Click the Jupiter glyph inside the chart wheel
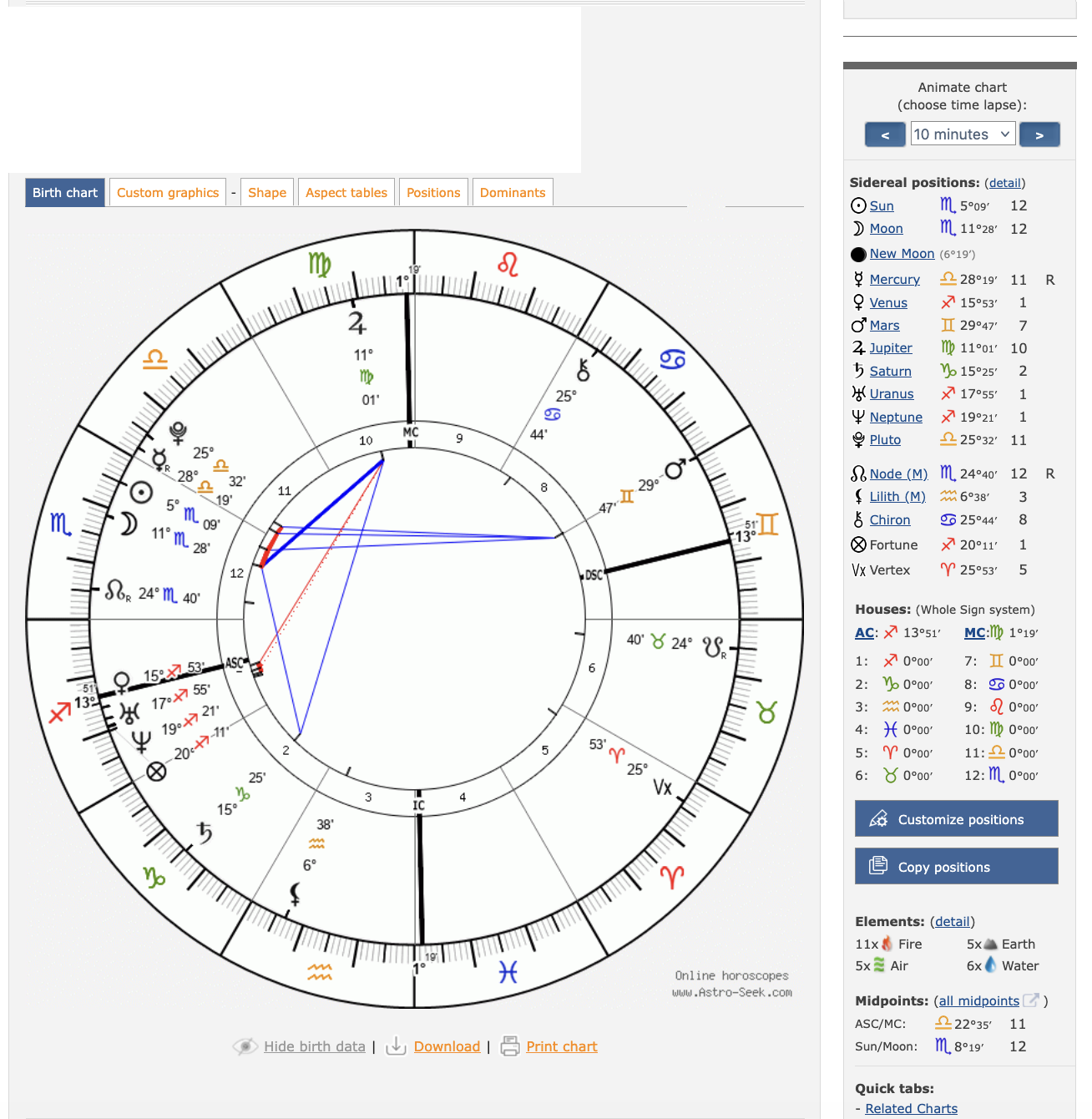This screenshot has width=1092, height=1119. [357, 322]
